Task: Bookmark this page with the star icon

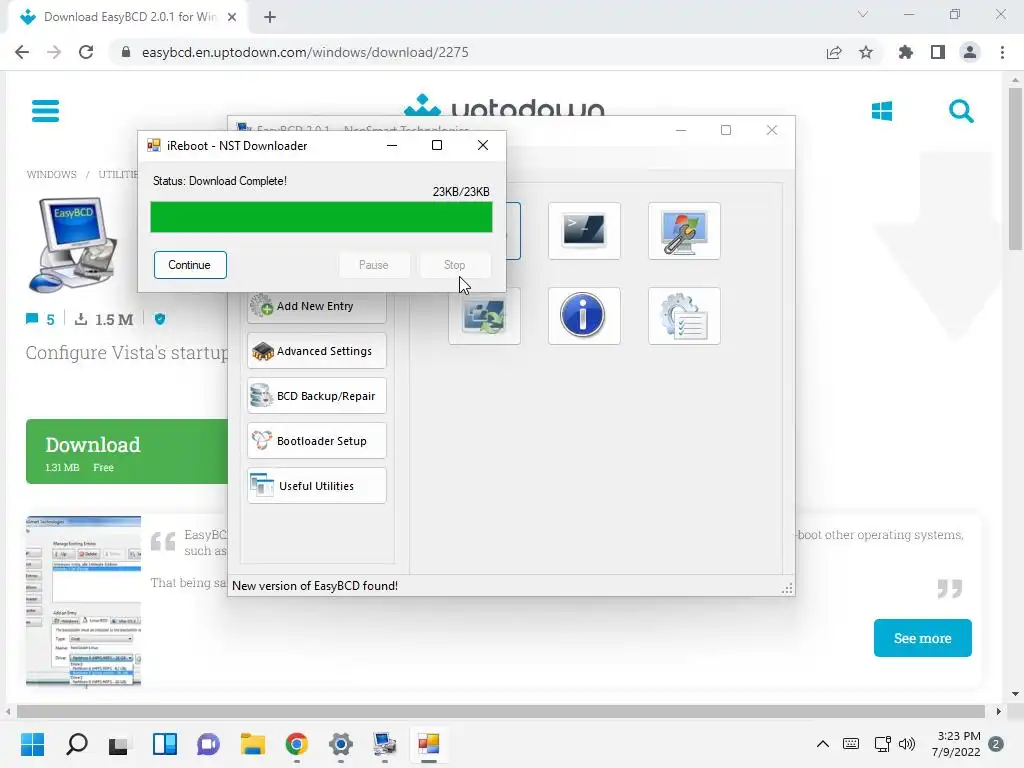Action: [866, 52]
